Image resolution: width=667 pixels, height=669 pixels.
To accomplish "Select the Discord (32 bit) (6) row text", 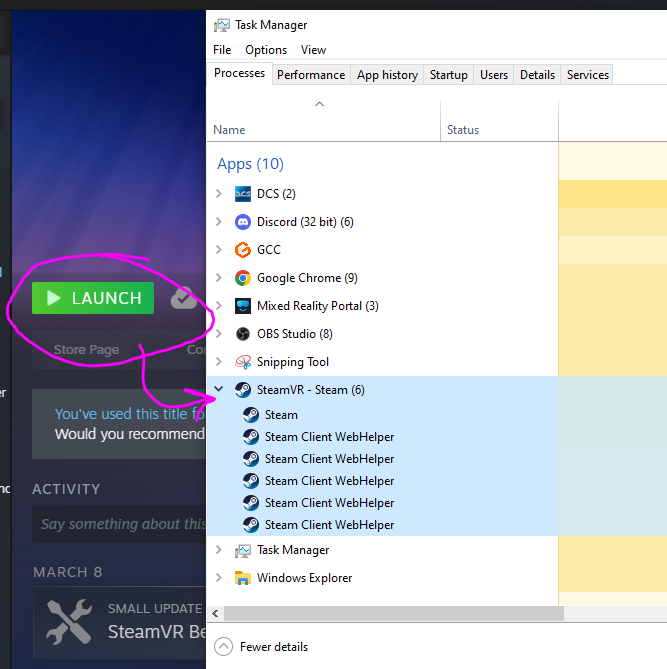I will (x=305, y=222).
